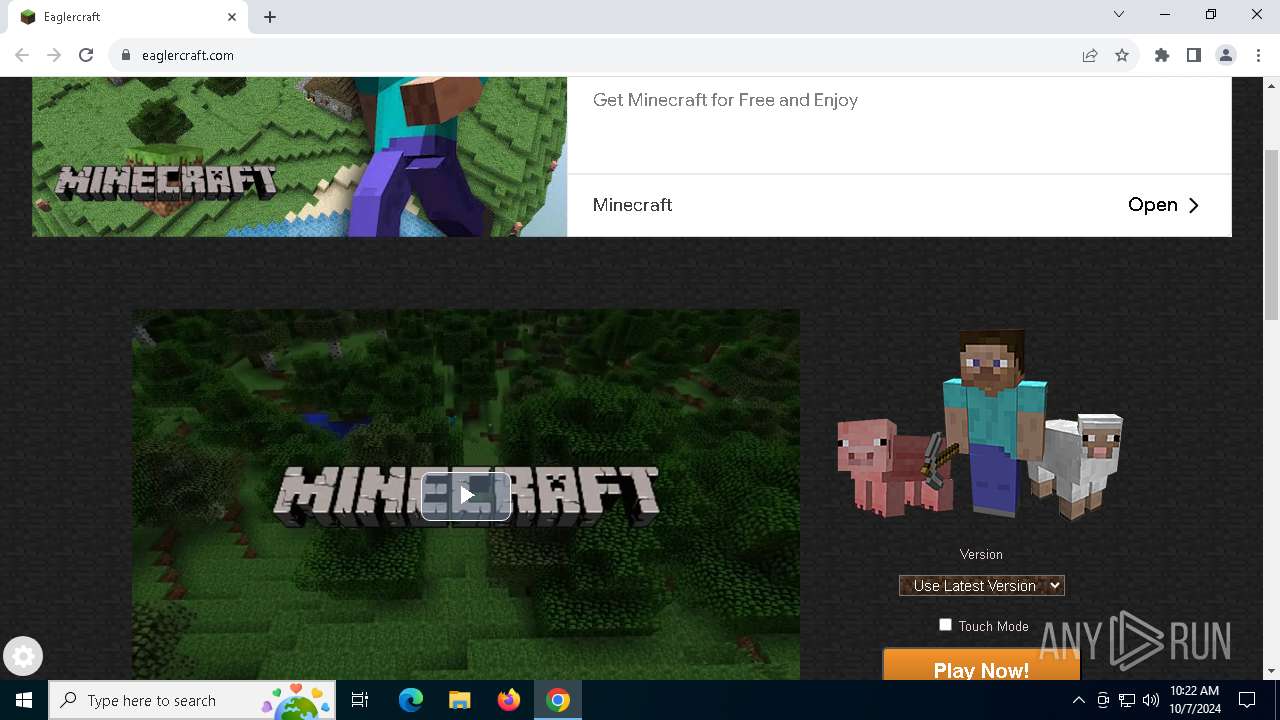View site information lock icon
1280x720 pixels.
coord(126,55)
